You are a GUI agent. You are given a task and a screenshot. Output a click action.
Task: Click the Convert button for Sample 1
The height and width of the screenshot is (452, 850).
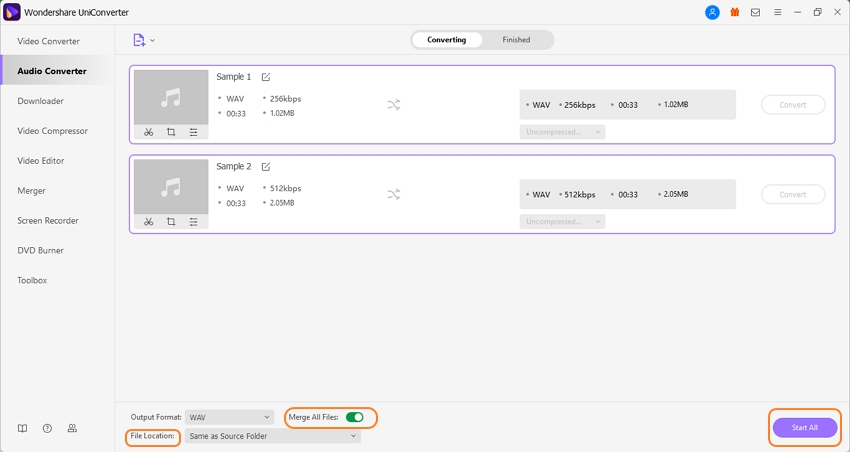point(793,105)
